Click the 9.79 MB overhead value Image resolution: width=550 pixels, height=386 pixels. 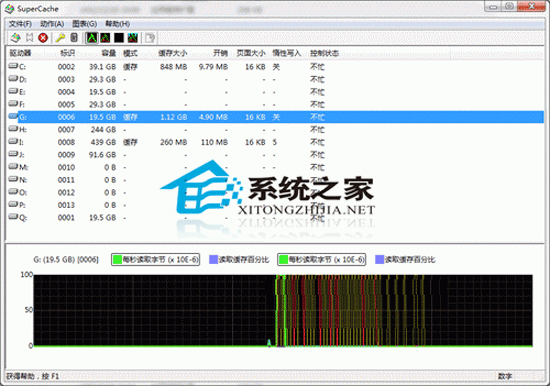[x=213, y=67]
